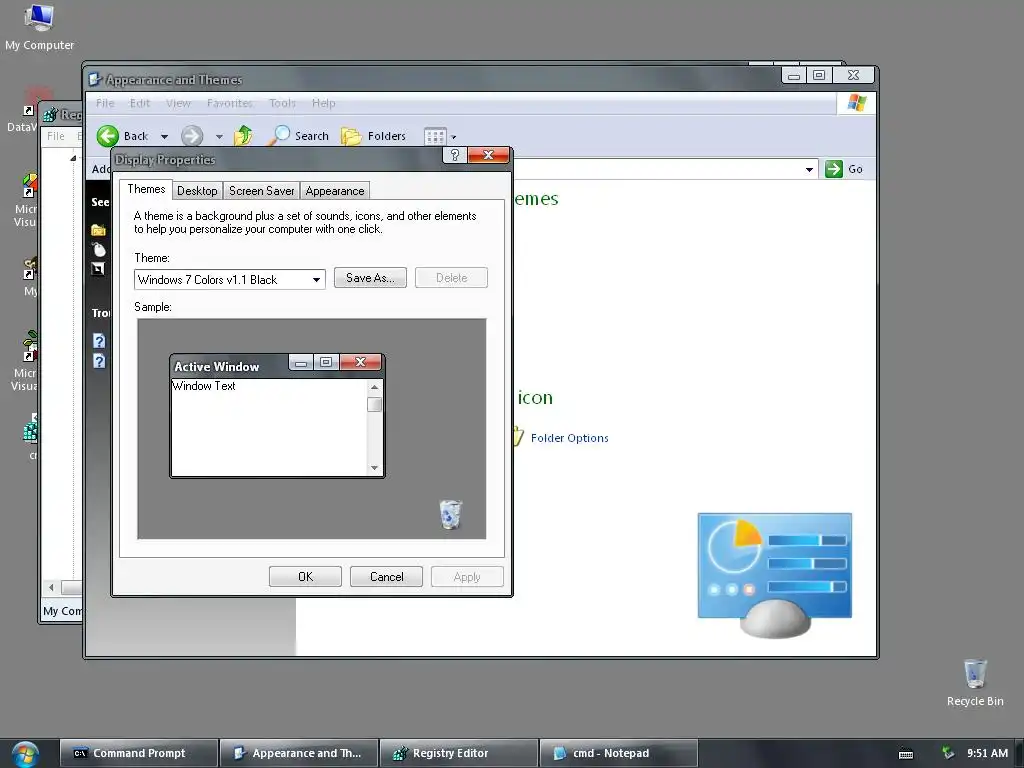Screen dimensions: 1024x768
Task: Click the Recycle Bin in theme sample preview
Action: pyautogui.click(x=451, y=515)
